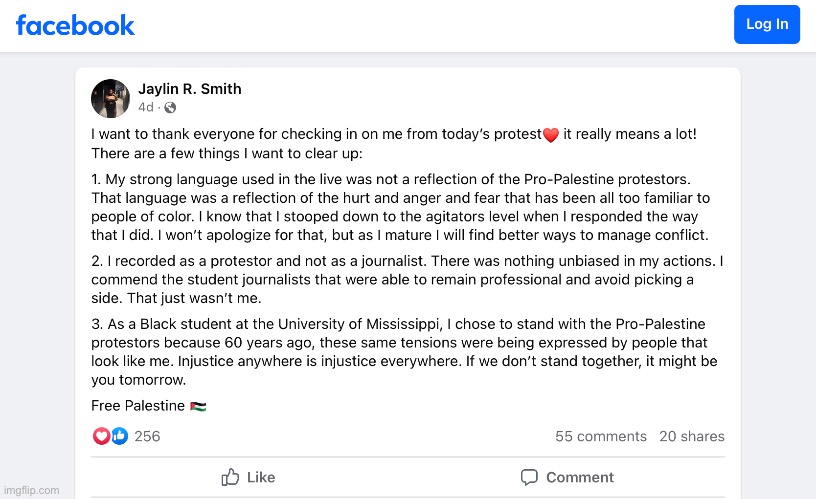Open the Jaylin R. Smith profile name link

point(190,89)
